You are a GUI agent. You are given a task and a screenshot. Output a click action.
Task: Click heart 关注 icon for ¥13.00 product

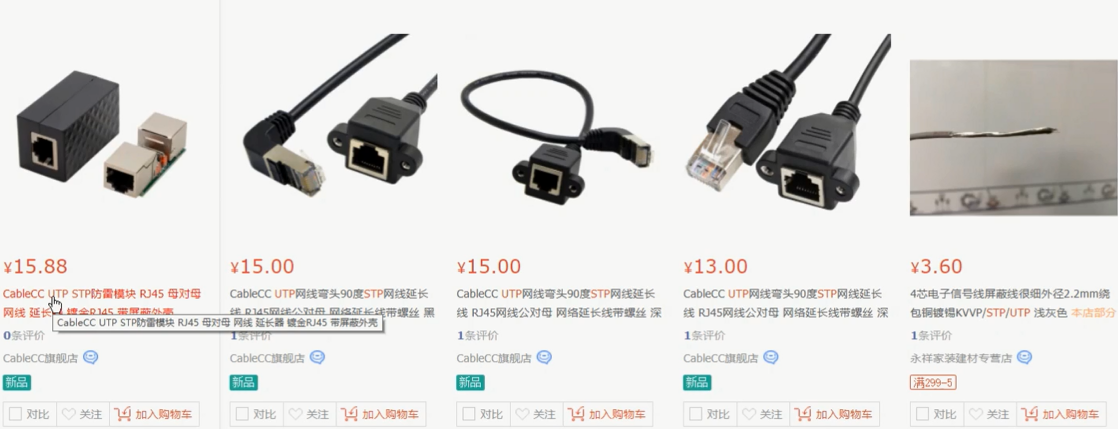pos(749,414)
